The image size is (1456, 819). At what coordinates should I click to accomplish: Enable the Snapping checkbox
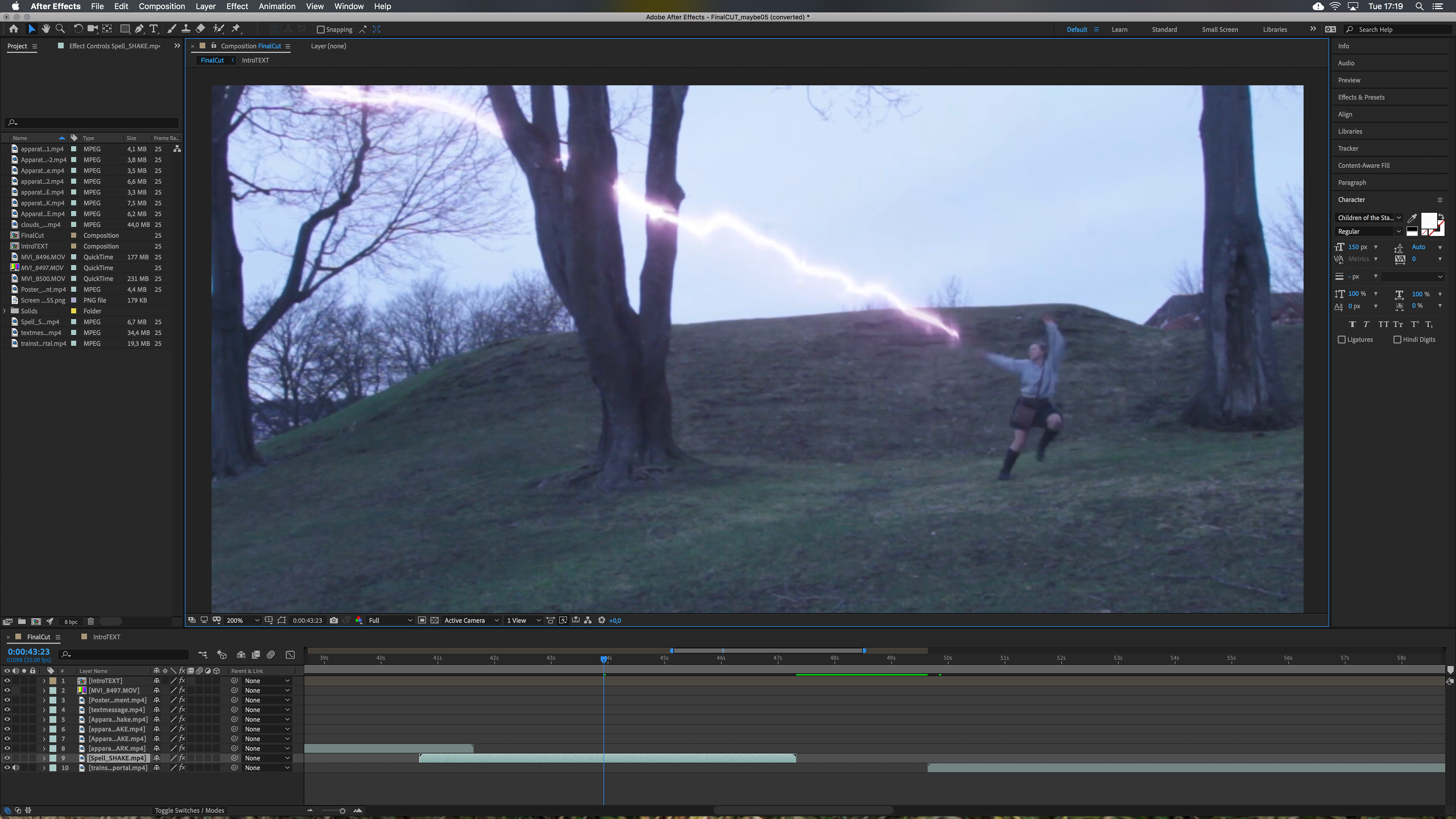[320, 30]
